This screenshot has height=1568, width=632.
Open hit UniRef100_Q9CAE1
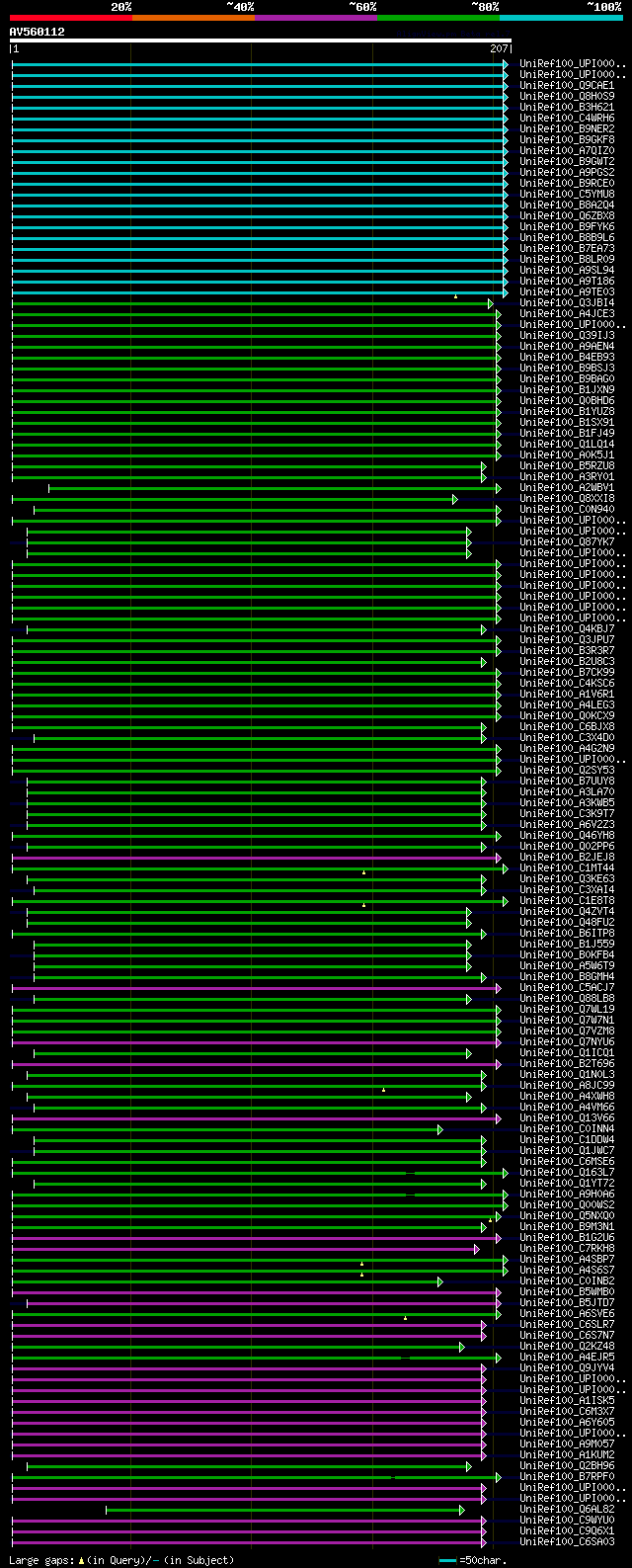coord(567,86)
